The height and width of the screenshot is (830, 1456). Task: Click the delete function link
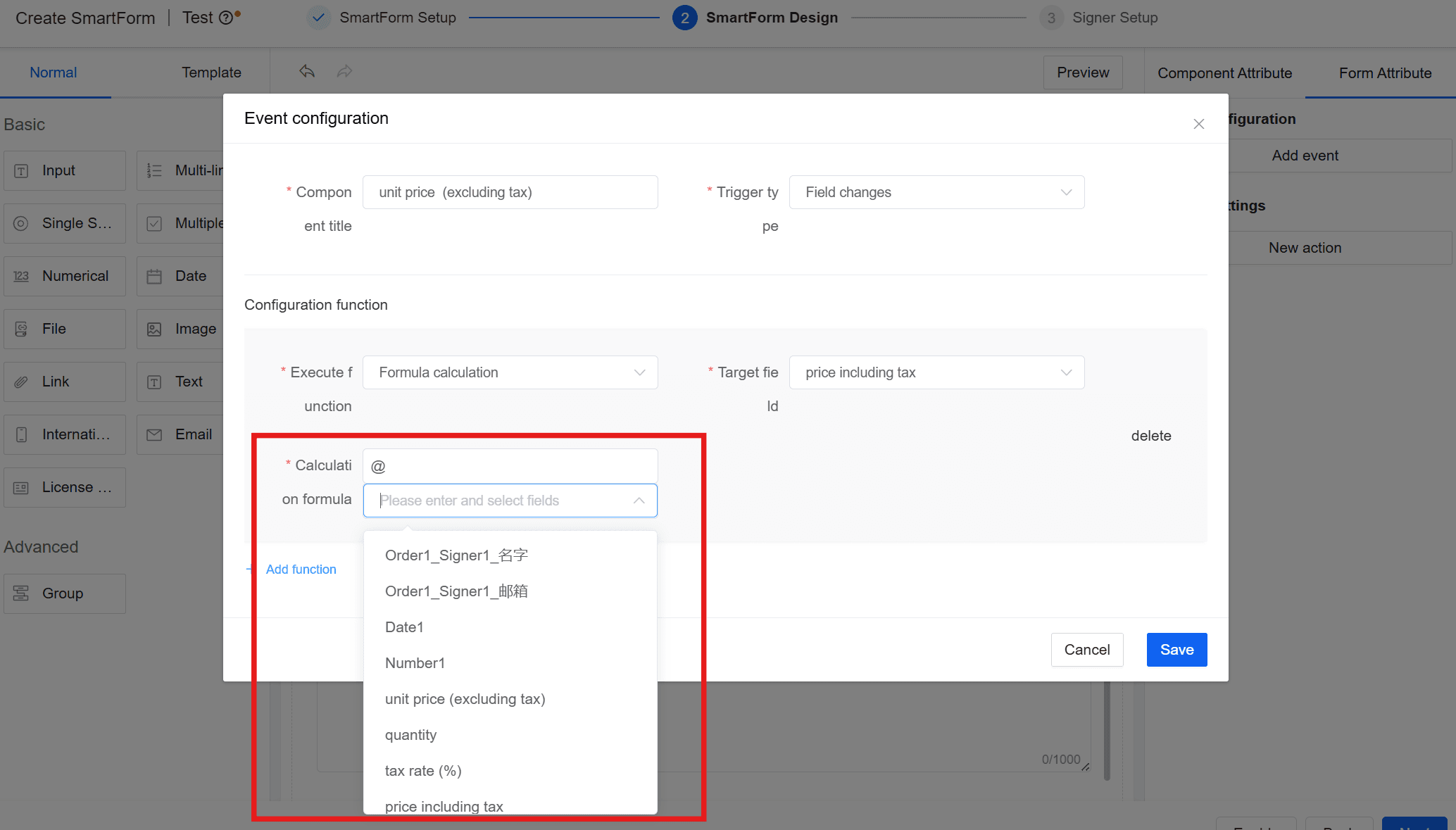coord(1151,436)
